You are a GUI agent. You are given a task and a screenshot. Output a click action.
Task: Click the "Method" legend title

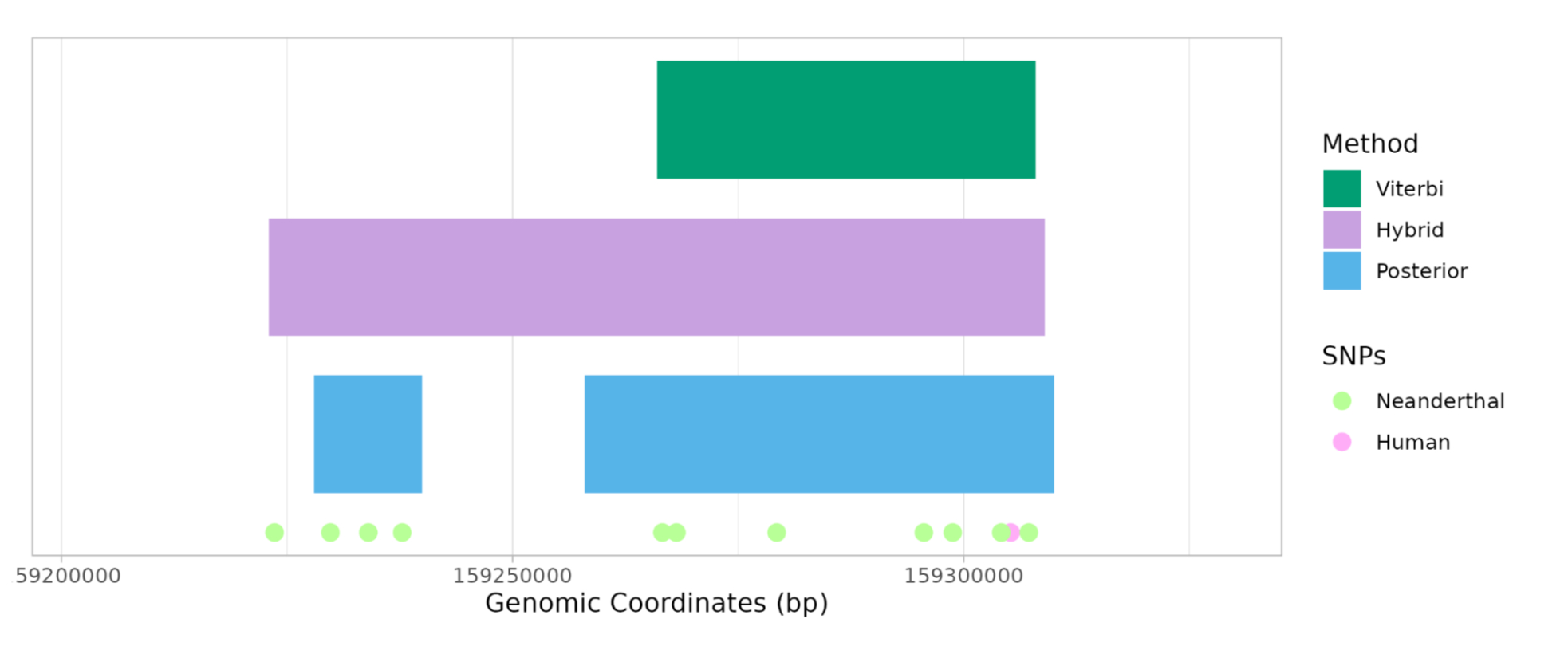[x=1369, y=144]
